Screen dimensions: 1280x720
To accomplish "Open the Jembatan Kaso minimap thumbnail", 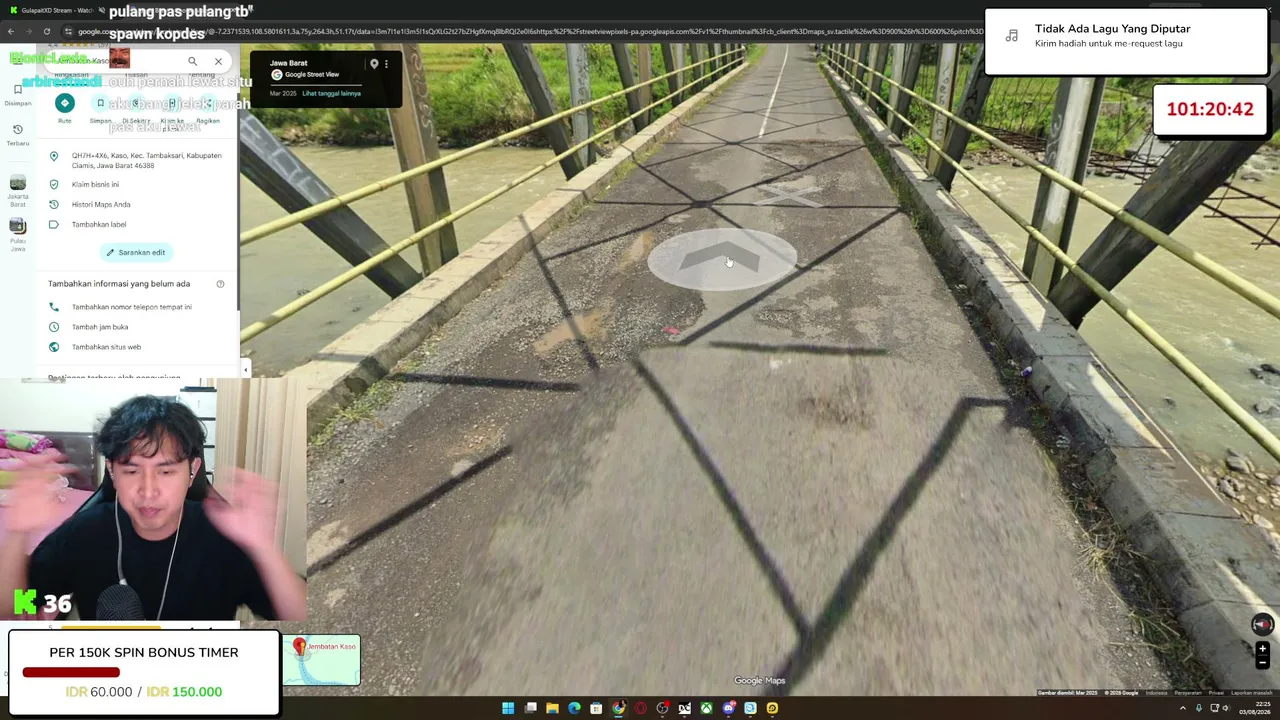I will click(321, 660).
